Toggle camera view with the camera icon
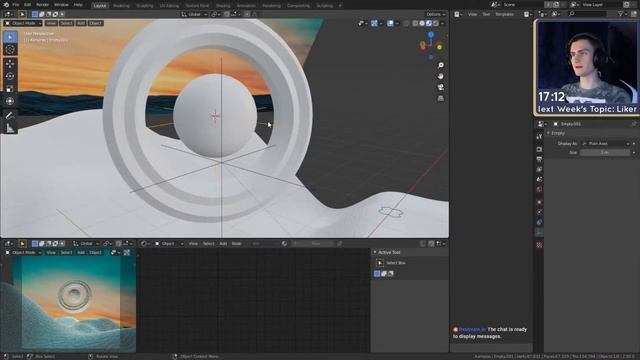The width and height of the screenshot is (640, 360). [441, 87]
